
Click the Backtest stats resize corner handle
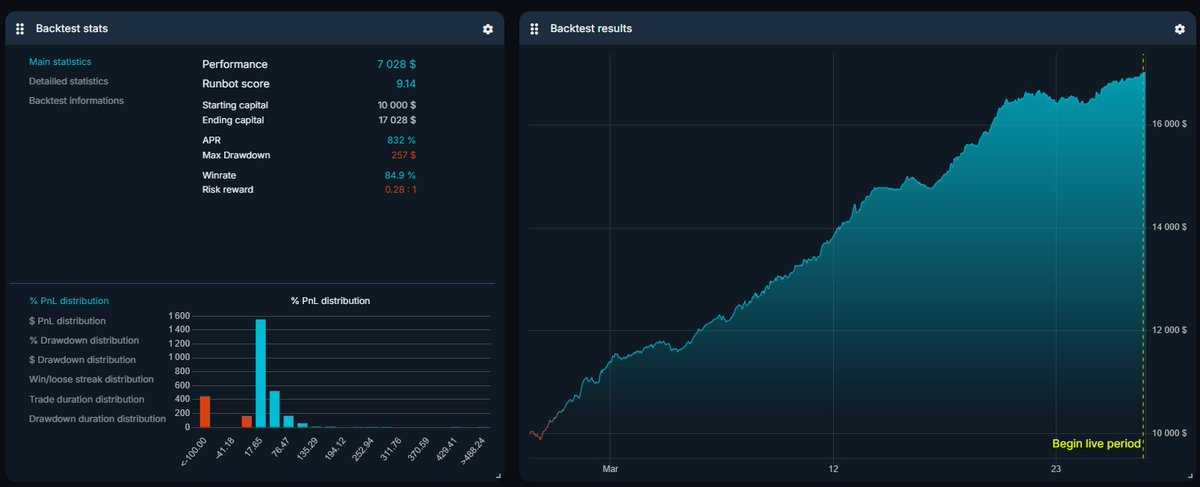click(x=498, y=475)
